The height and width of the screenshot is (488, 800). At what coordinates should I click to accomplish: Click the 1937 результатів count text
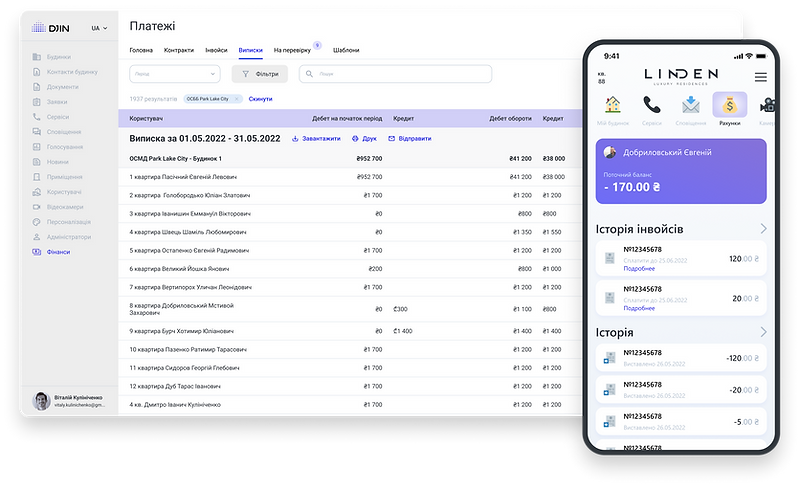click(153, 99)
